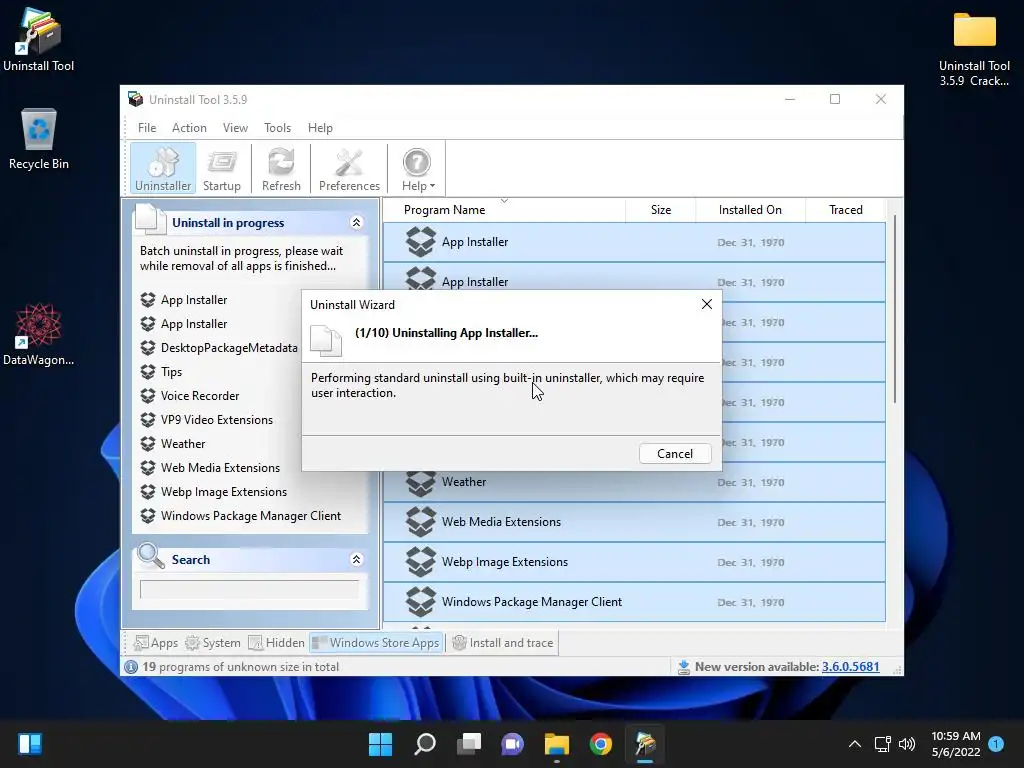The image size is (1024, 768).
Task: Select the Windows Store Apps tab
Action: (376, 643)
